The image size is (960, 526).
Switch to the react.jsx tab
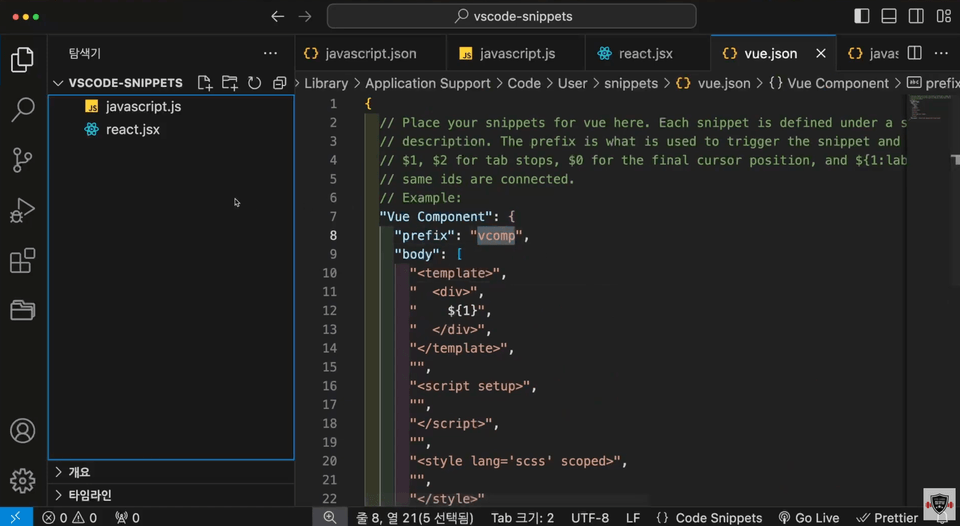click(x=648, y=53)
